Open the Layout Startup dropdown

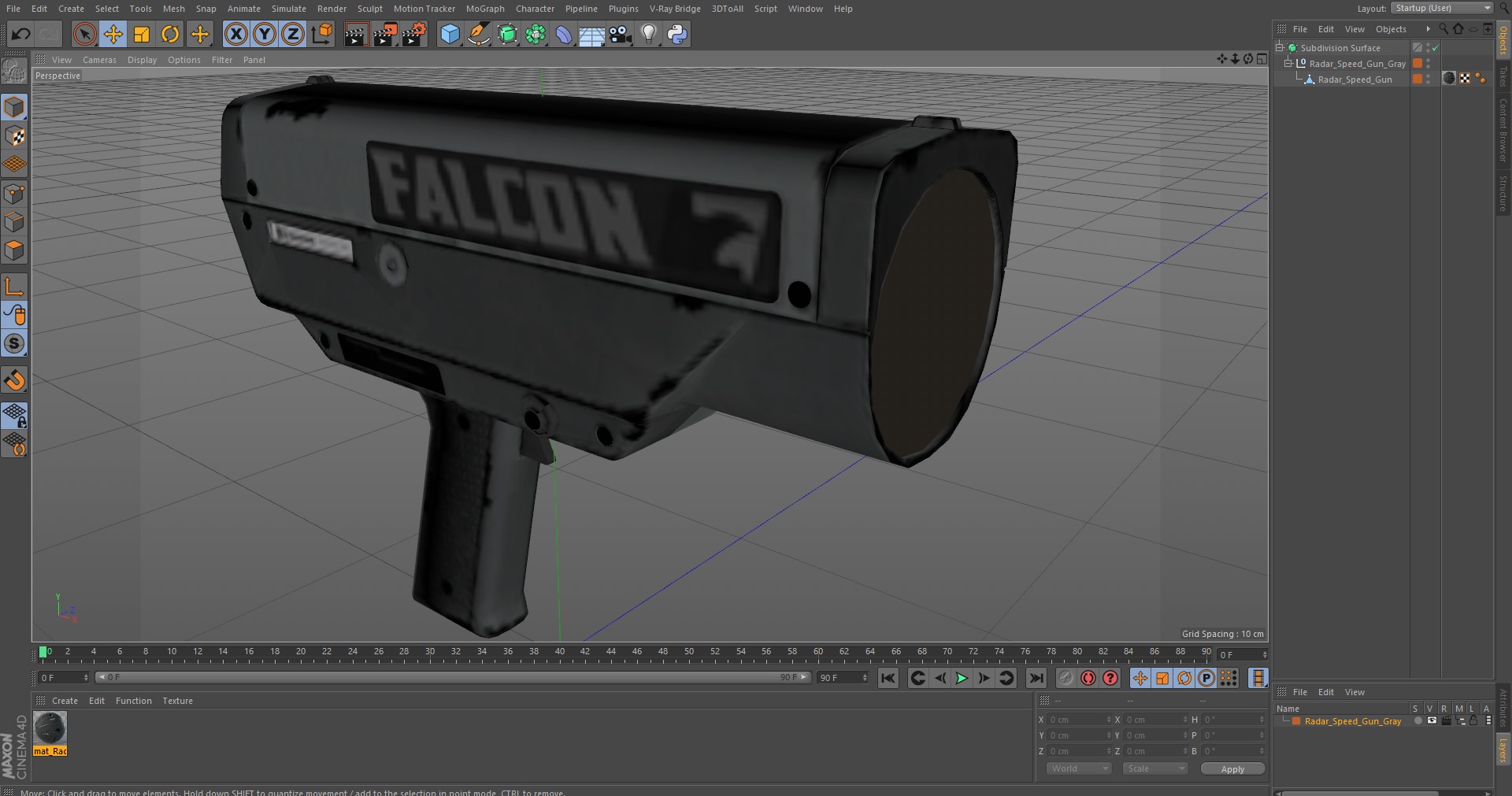(x=1442, y=8)
